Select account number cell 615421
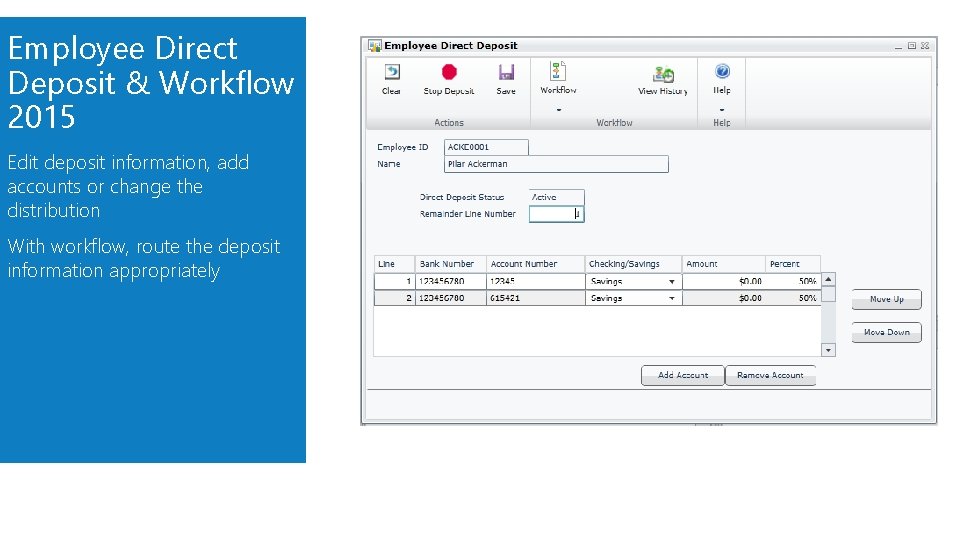The height and width of the screenshot is (540, 960). tap(536, 298)
